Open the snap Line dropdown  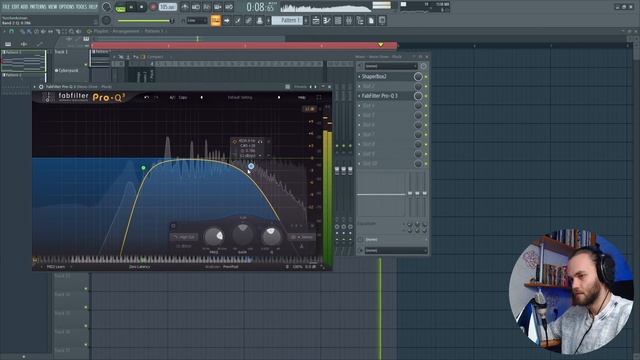click(x=197, y=20)
